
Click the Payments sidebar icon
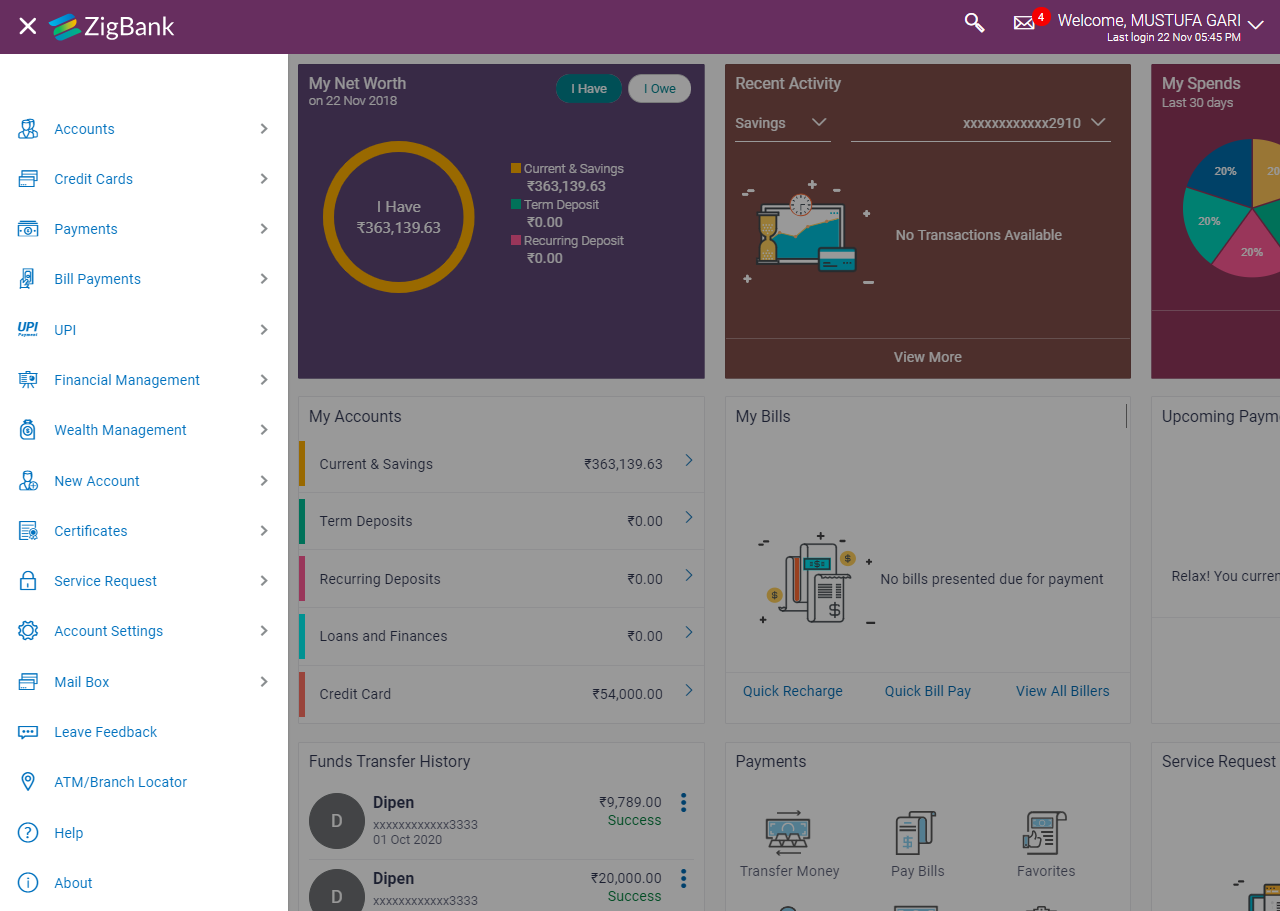(28, 229)
